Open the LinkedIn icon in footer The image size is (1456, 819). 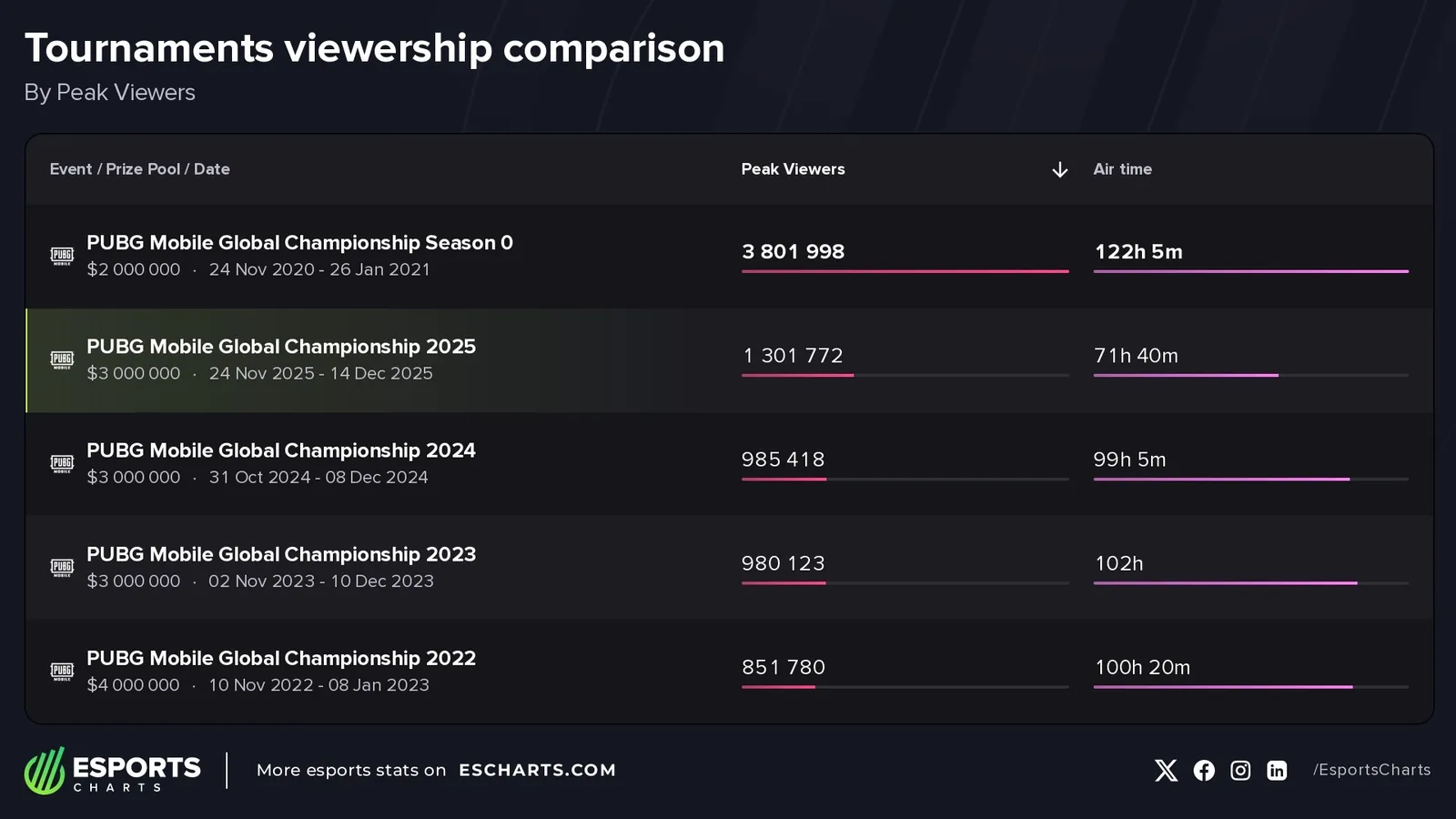(1277, 771)
